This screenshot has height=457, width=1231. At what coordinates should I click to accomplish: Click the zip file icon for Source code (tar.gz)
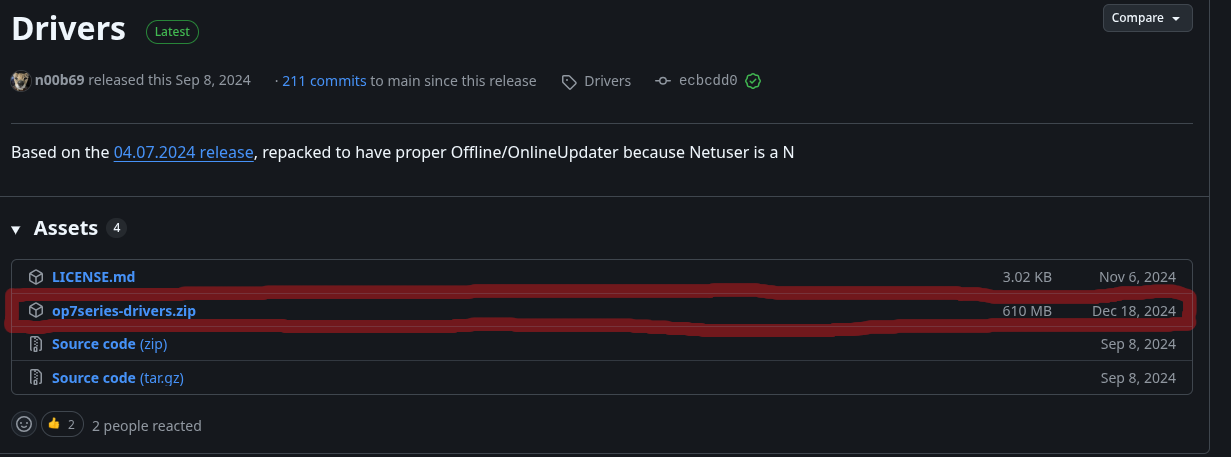coord(36,378)
